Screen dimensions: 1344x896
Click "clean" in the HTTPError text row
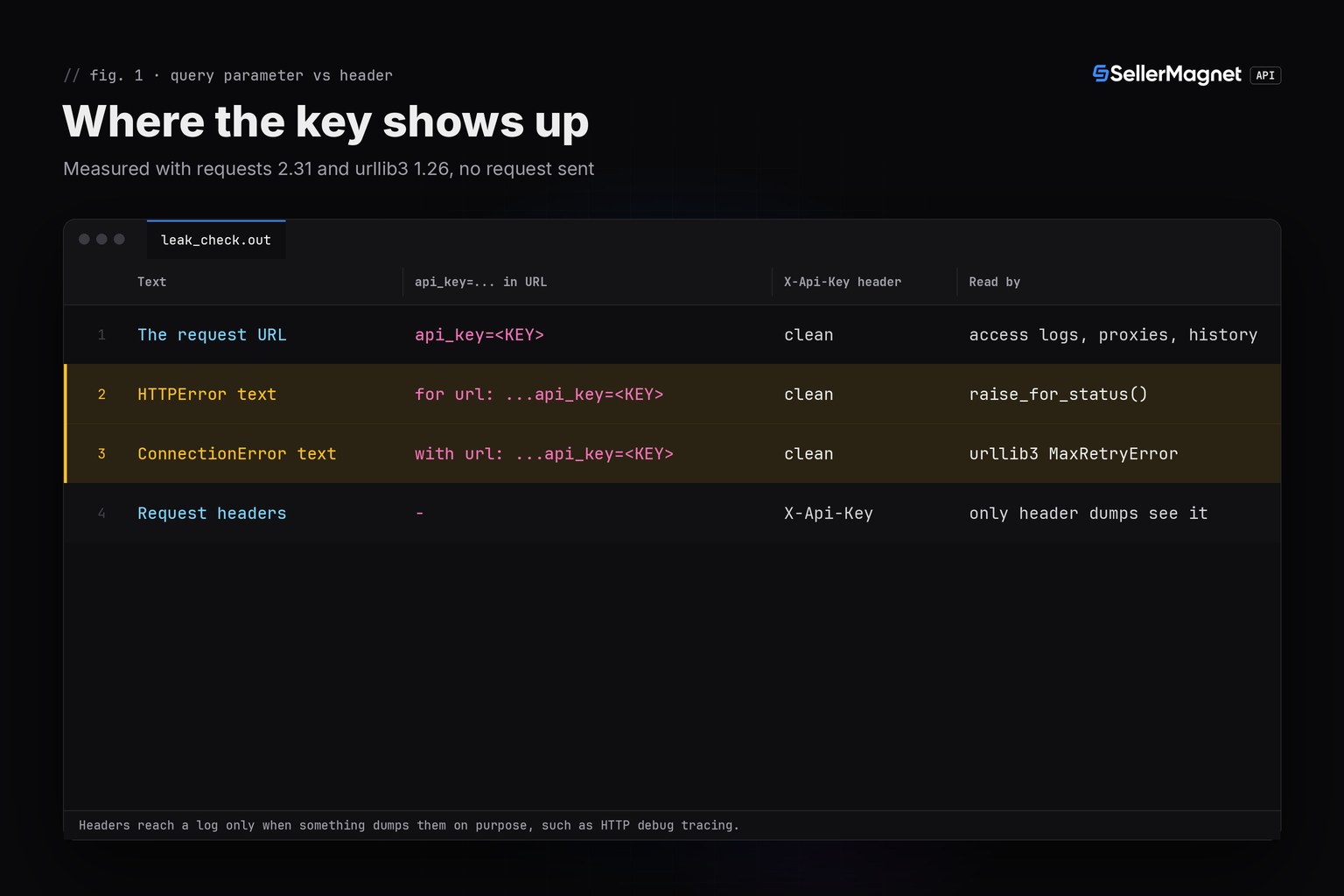[808, 395]
